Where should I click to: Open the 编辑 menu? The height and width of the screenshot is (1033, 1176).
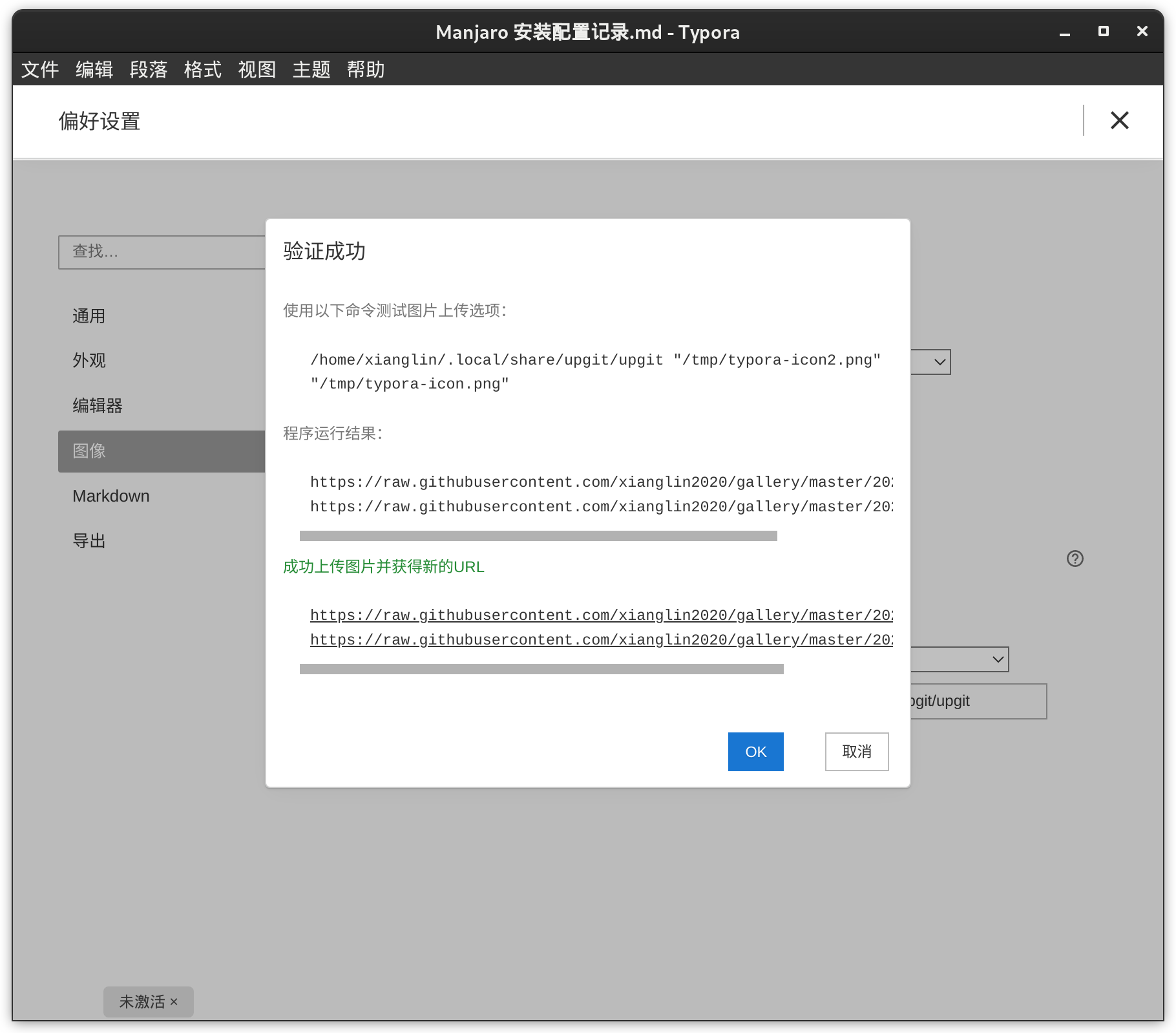coord(94,69)
